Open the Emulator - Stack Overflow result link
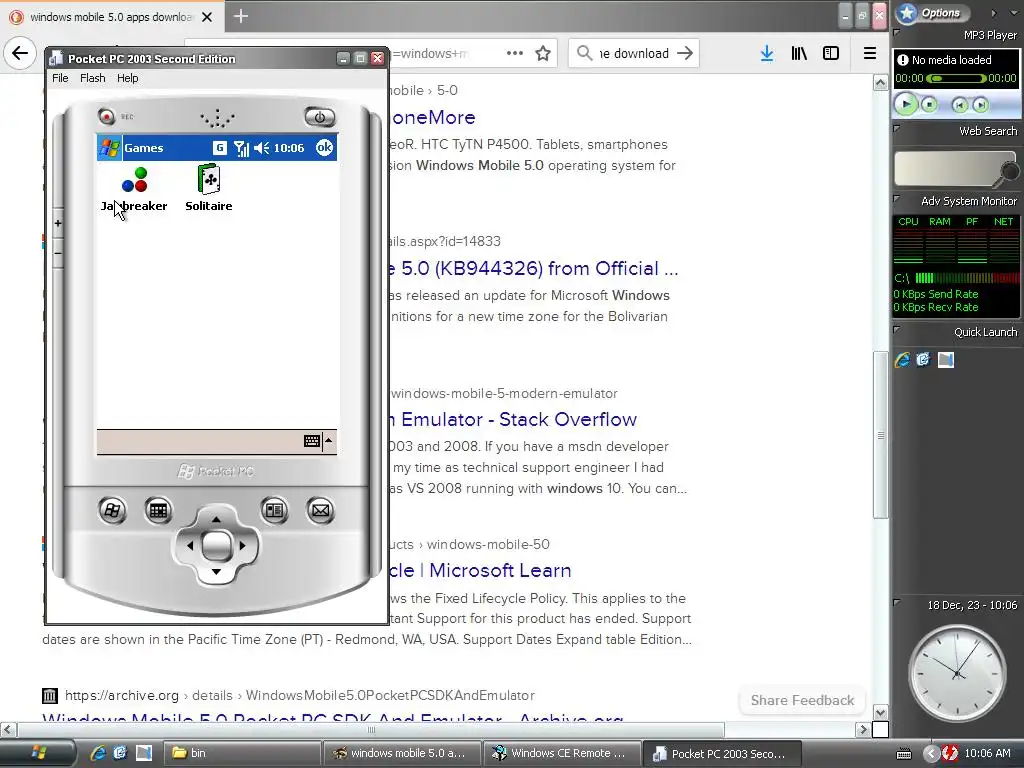The height and width of the screenshot is (768, 1024). pos(514,419)
